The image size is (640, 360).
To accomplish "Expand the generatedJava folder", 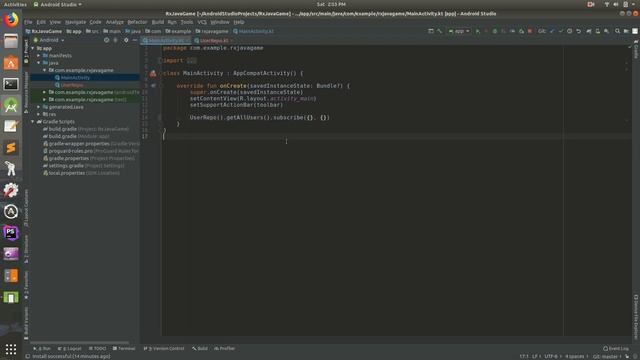I will point(39,107).
